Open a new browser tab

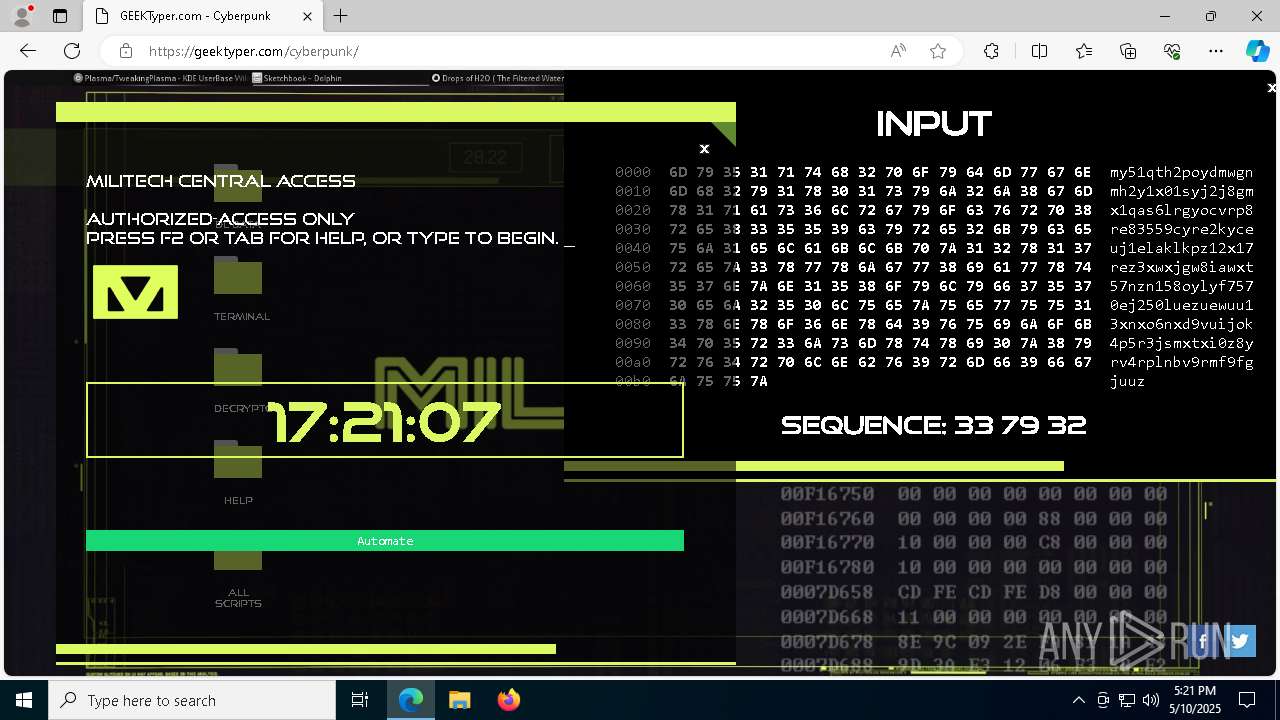coord(341,16)
